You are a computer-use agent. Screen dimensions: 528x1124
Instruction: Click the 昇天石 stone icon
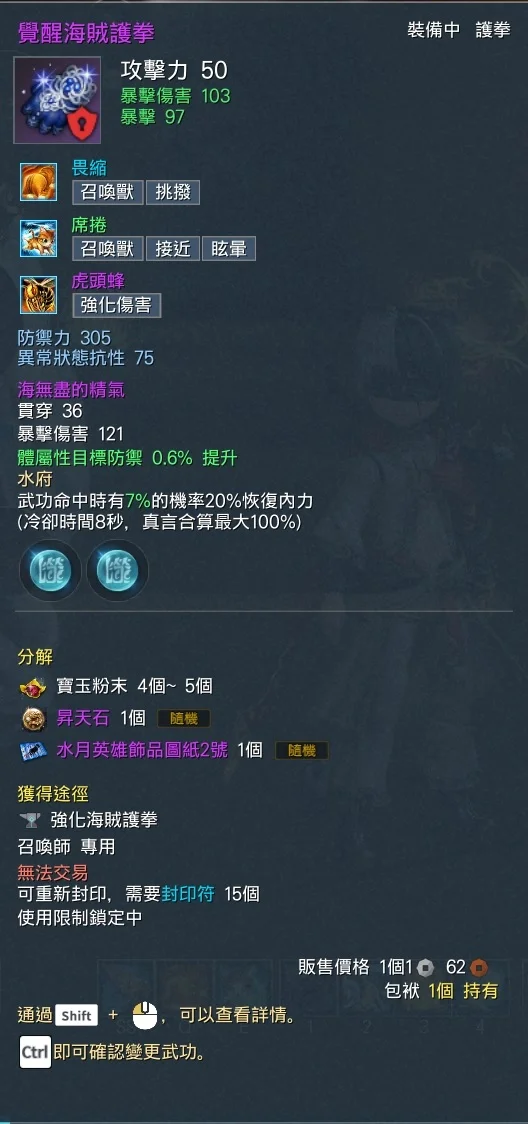coord(33,718)
